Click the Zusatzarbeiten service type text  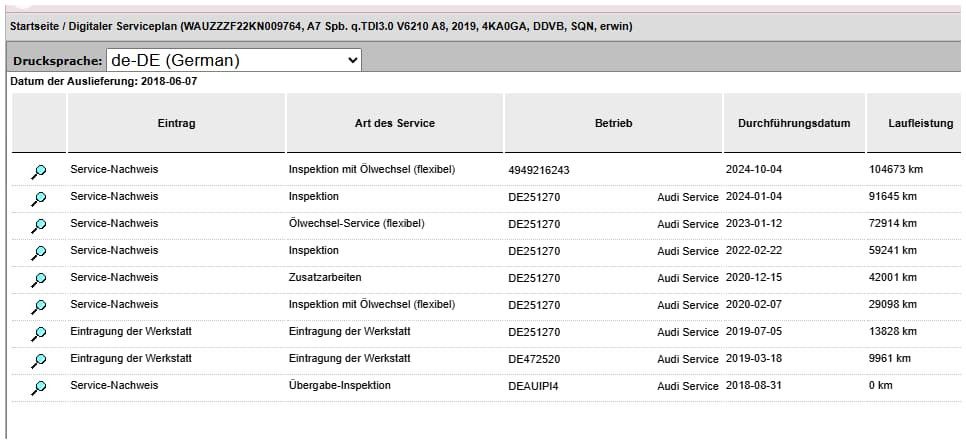click(324, 277)
